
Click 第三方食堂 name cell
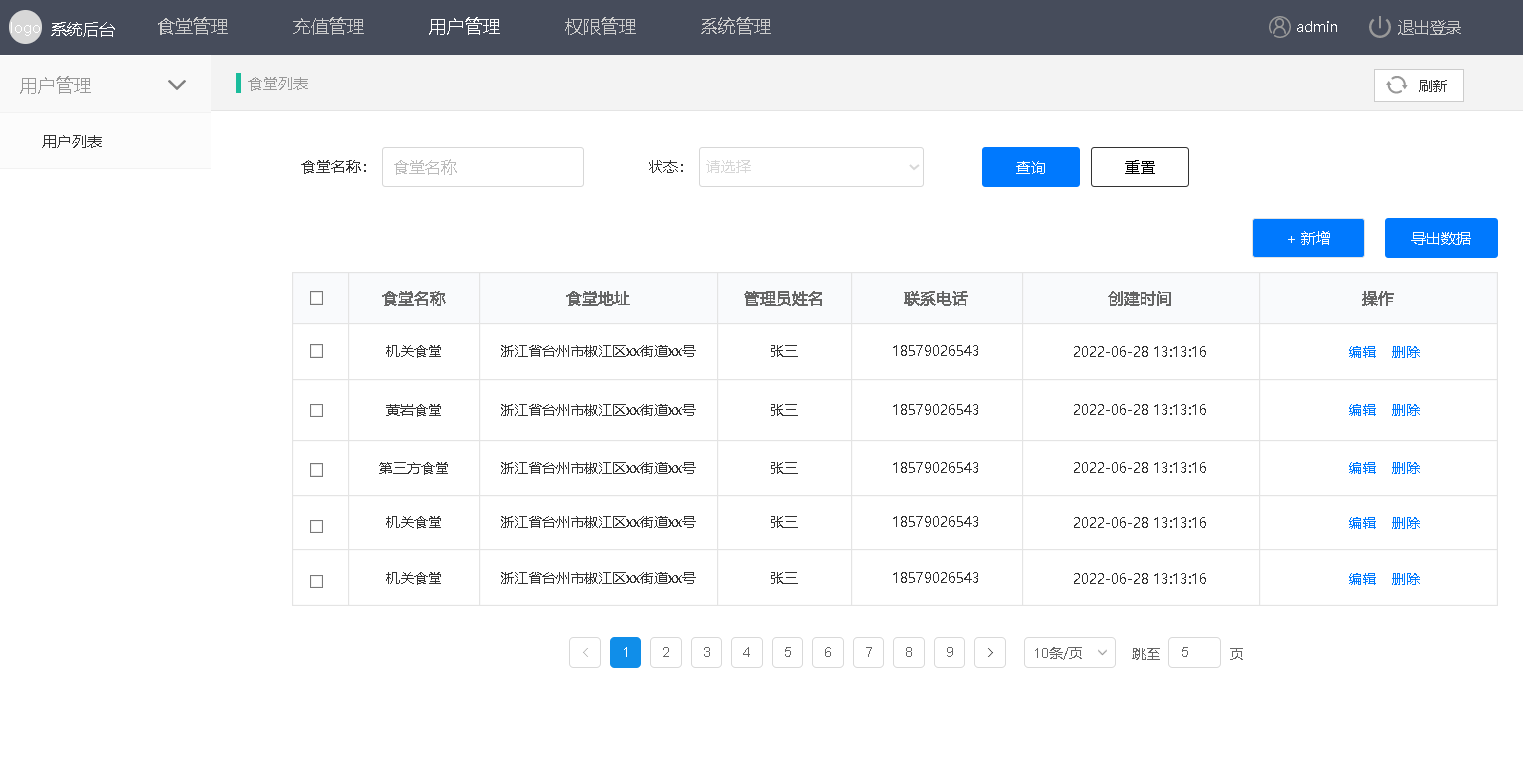click(414, 468)
